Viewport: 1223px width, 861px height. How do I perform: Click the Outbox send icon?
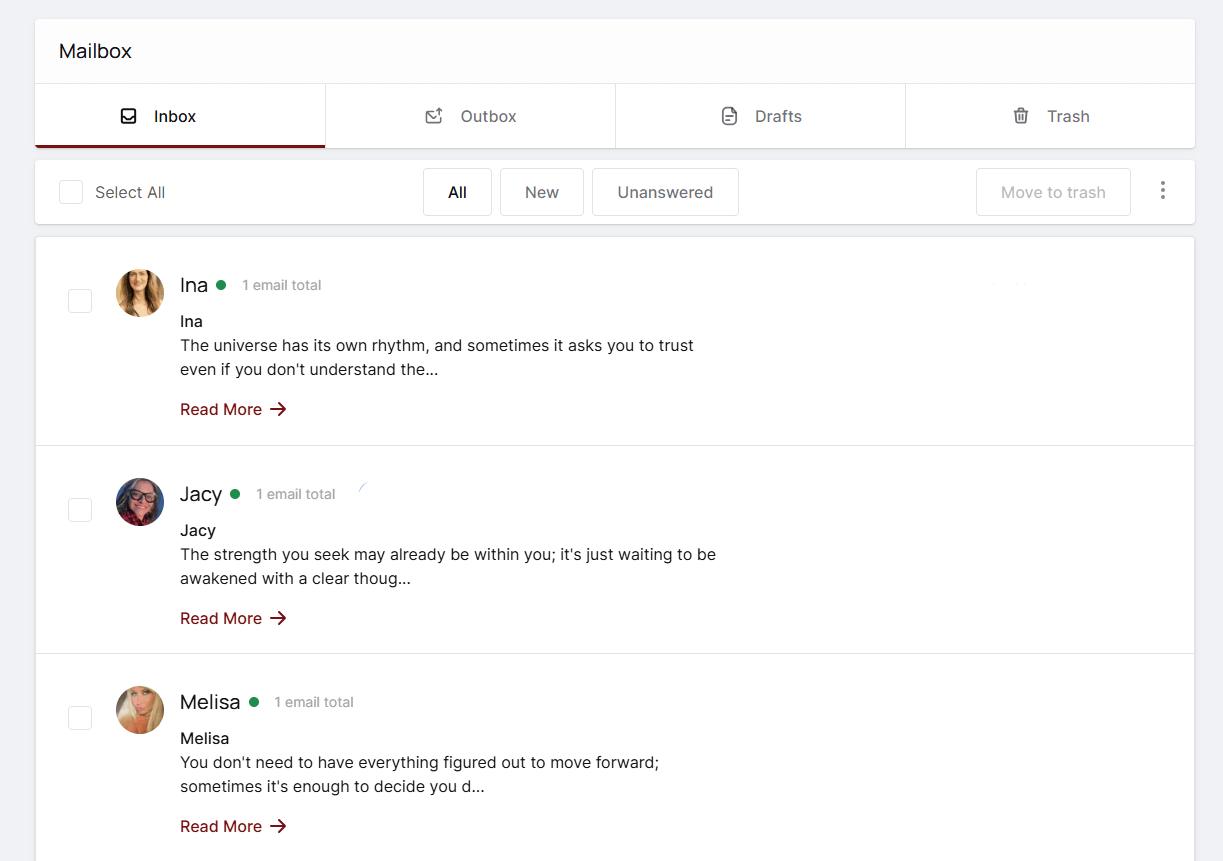[x=434, y=116]
